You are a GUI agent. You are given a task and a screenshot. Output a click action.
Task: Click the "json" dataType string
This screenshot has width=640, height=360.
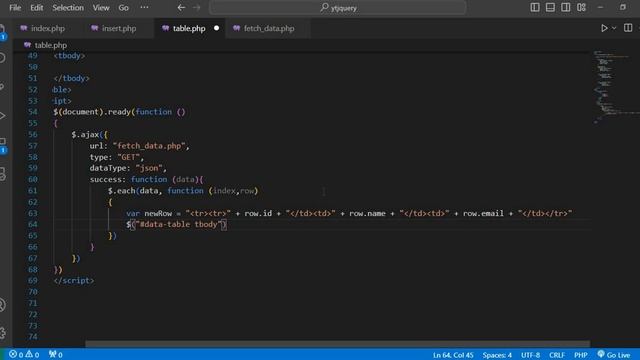[149, 168]
